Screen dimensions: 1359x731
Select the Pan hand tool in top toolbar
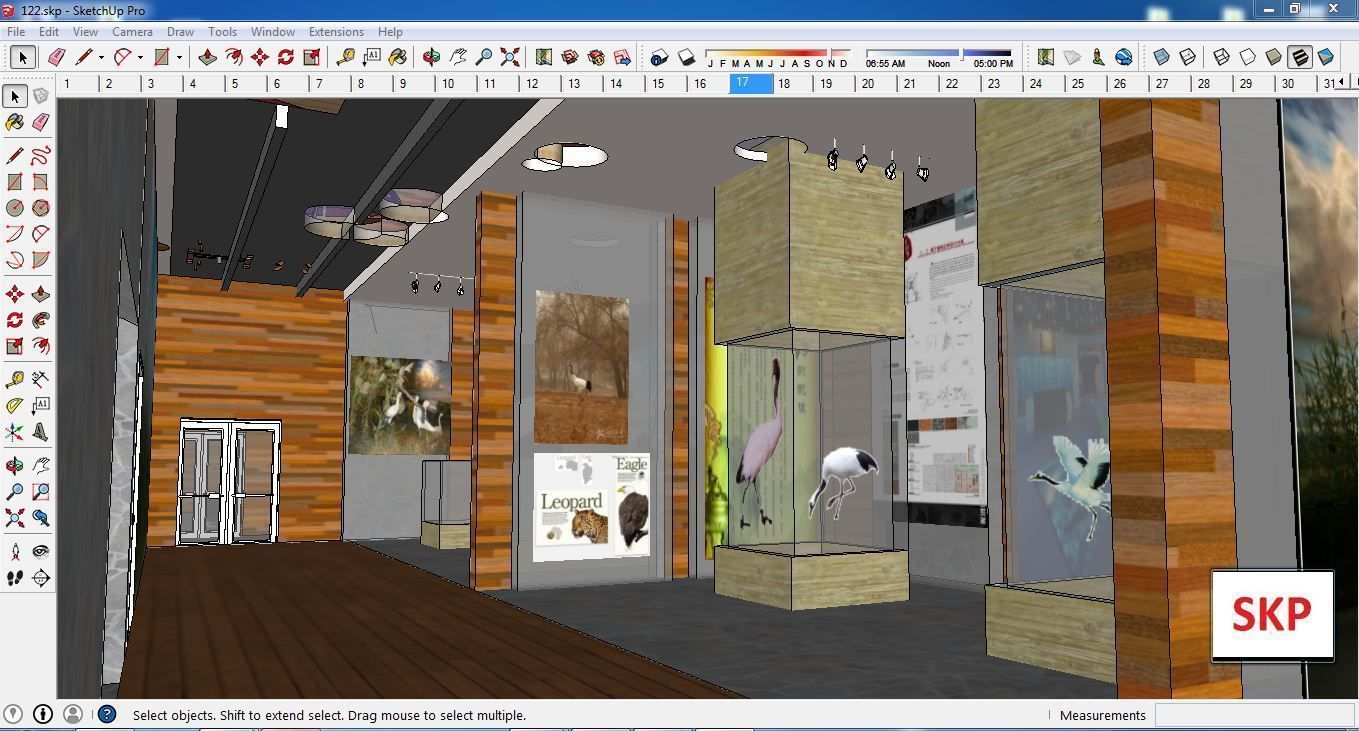click(x=458, y=57)
